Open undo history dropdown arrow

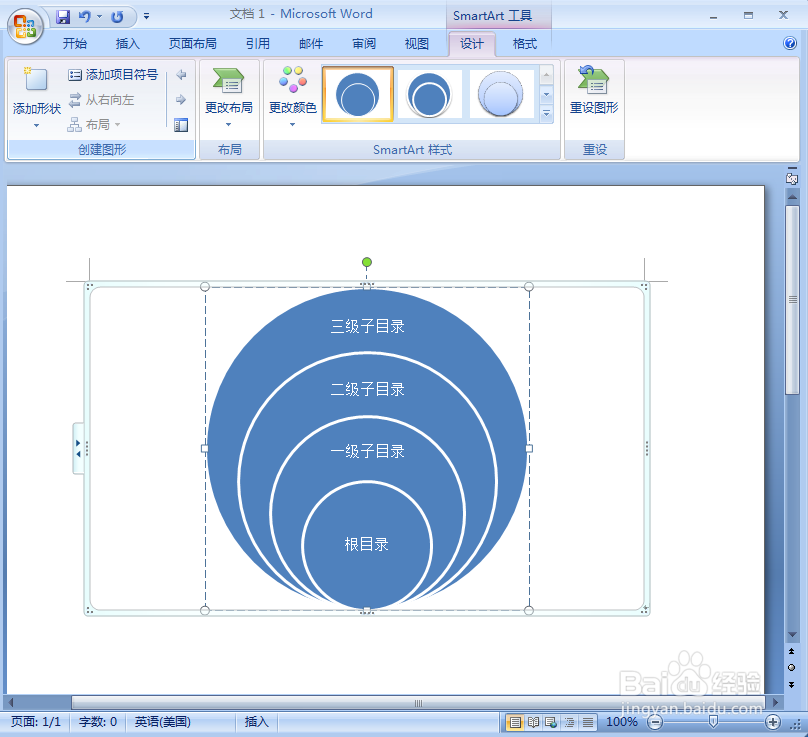pyautogui.click(x=99, y=16)
